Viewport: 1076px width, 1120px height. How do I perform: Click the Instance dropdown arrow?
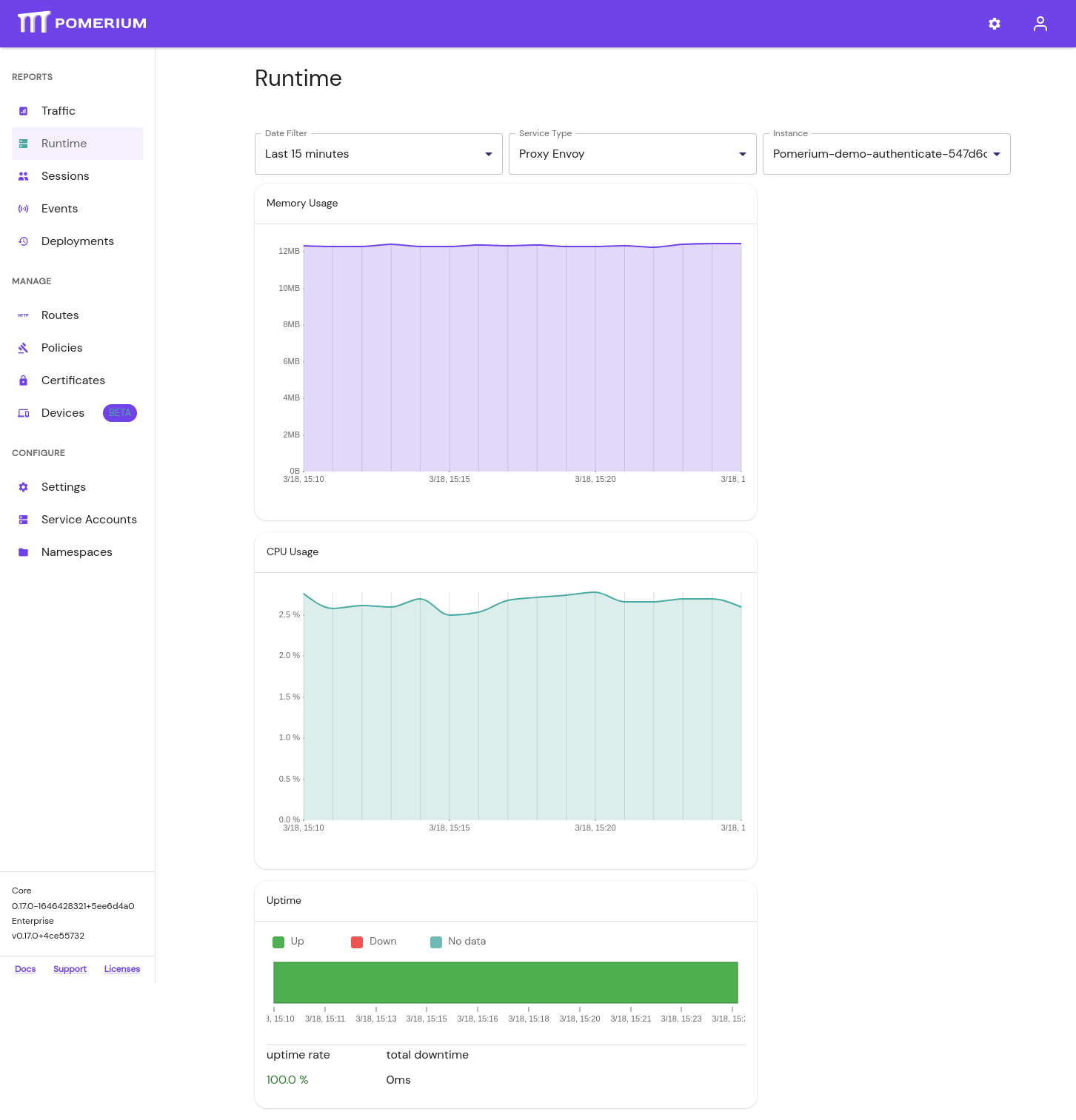(x=997, y=154)
